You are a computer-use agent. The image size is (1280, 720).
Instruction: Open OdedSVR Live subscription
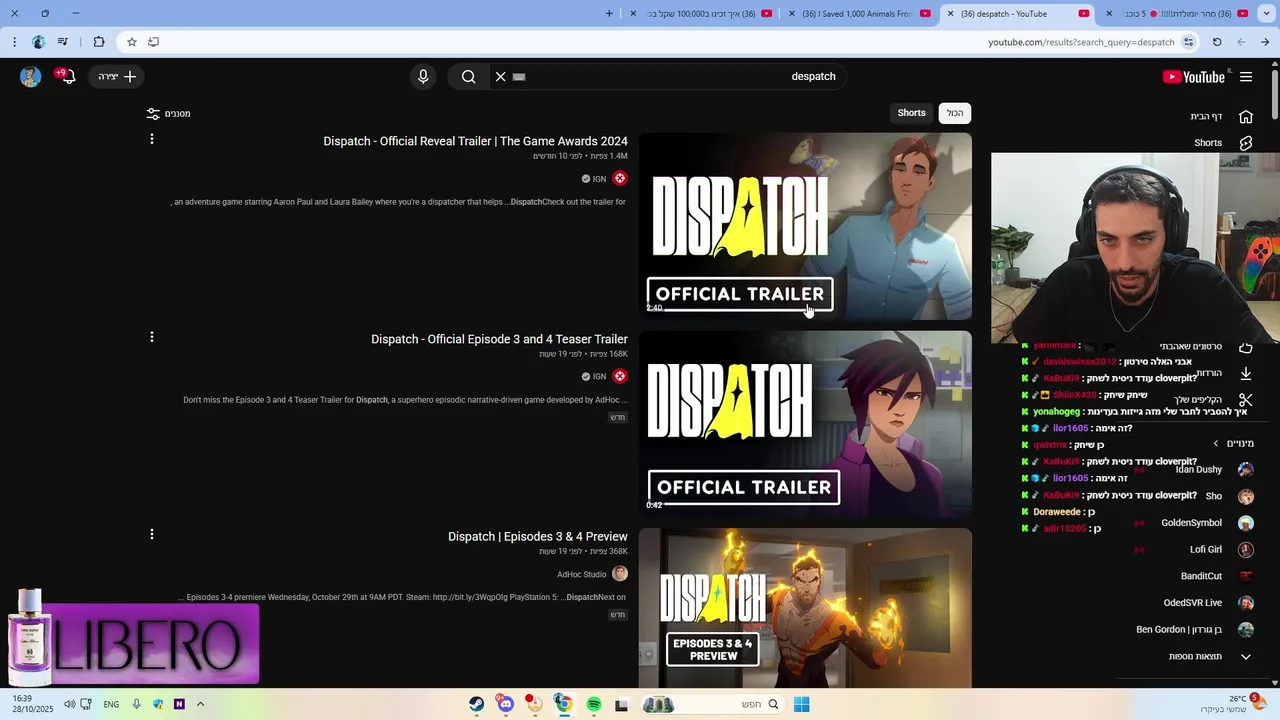[x=1208, y=603]
